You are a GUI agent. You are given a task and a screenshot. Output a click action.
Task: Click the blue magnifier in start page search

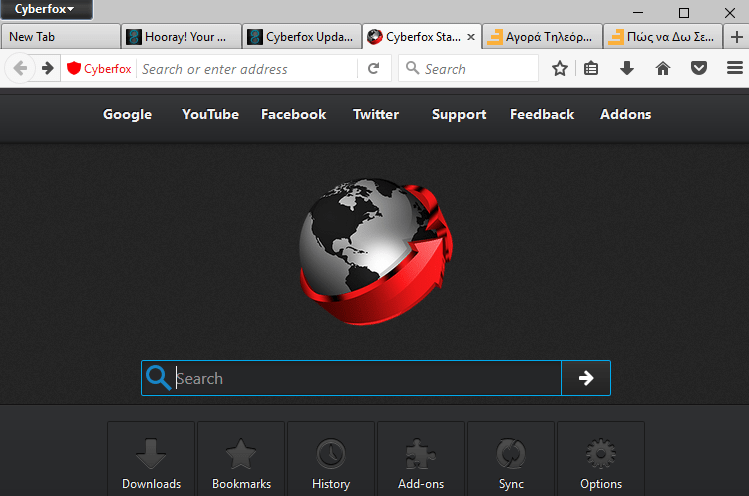coord(158,378)
